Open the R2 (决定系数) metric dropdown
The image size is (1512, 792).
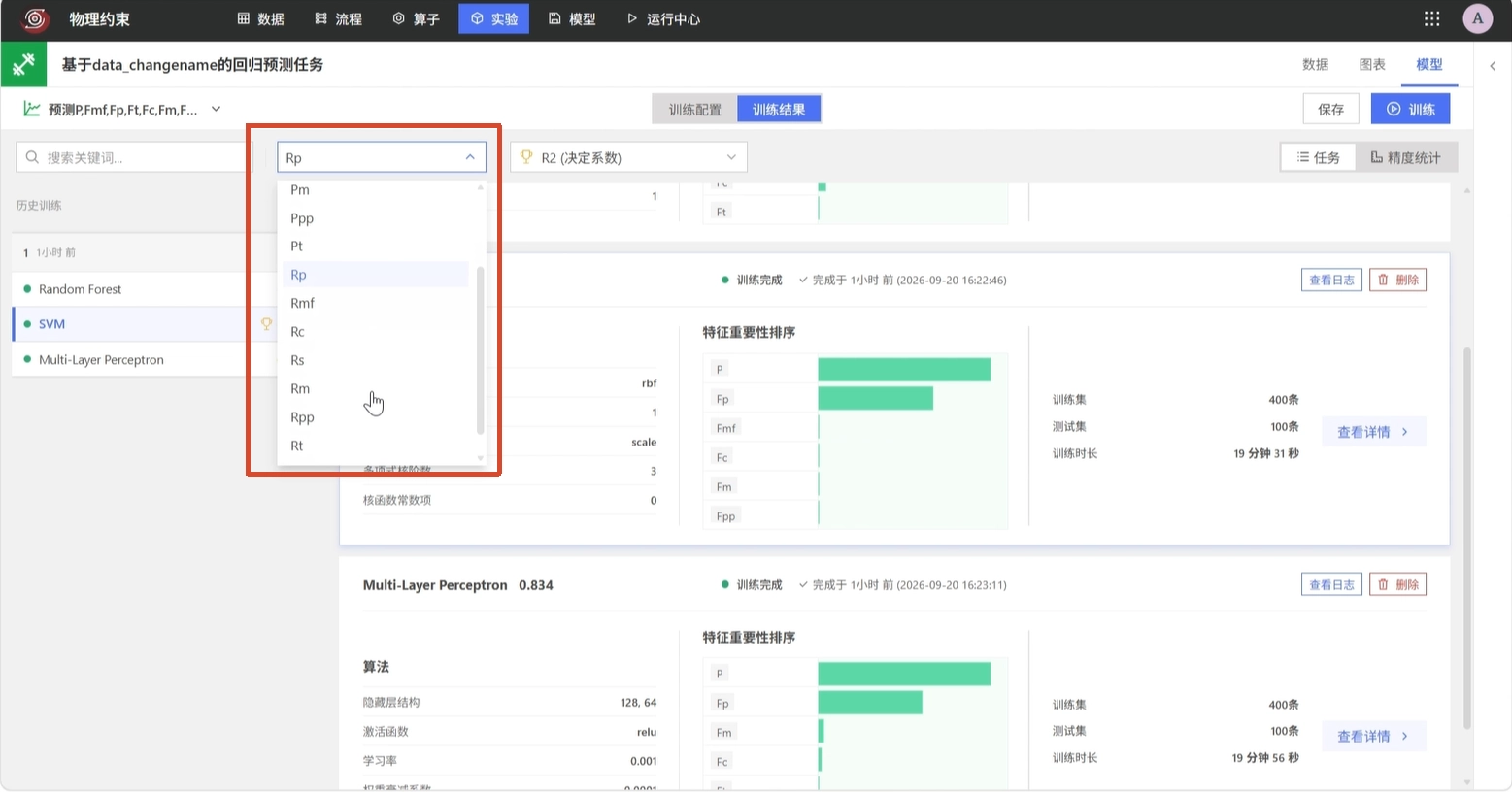pyautogui.click(x=628, y=157)
